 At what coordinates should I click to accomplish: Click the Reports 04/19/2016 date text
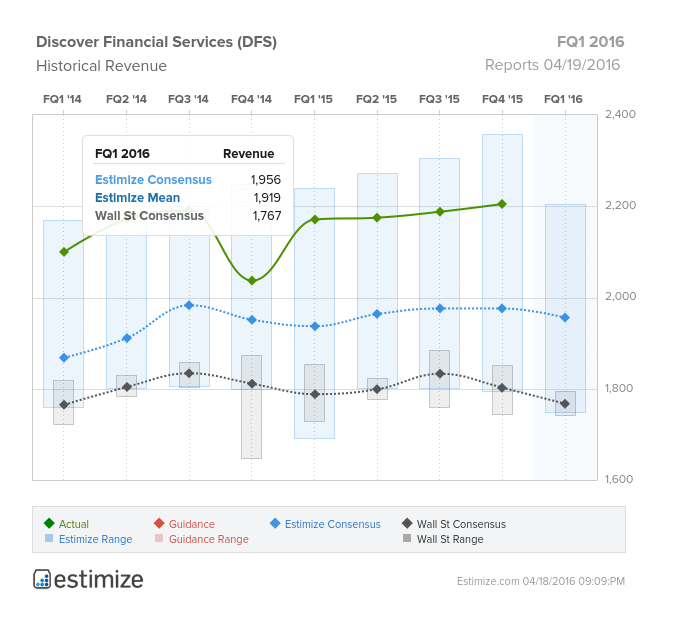tap(552, 65)
